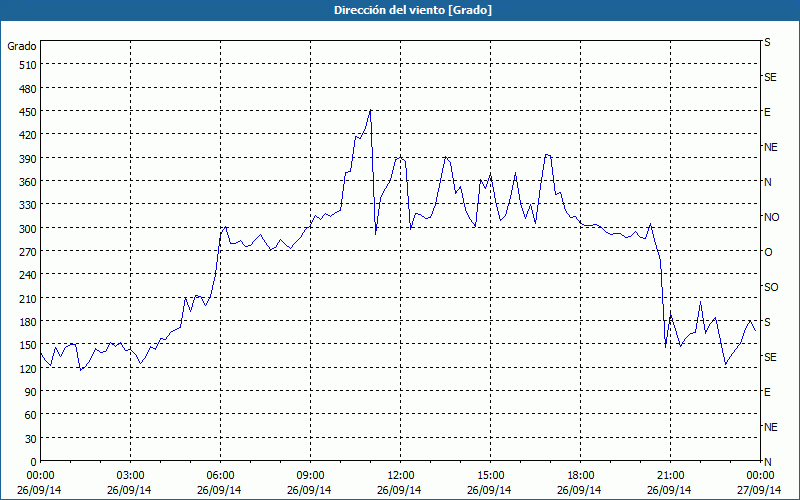Click the 30 y-axis tick label
The height and width of the screenshot is (500, 800).
pos(31,439)
